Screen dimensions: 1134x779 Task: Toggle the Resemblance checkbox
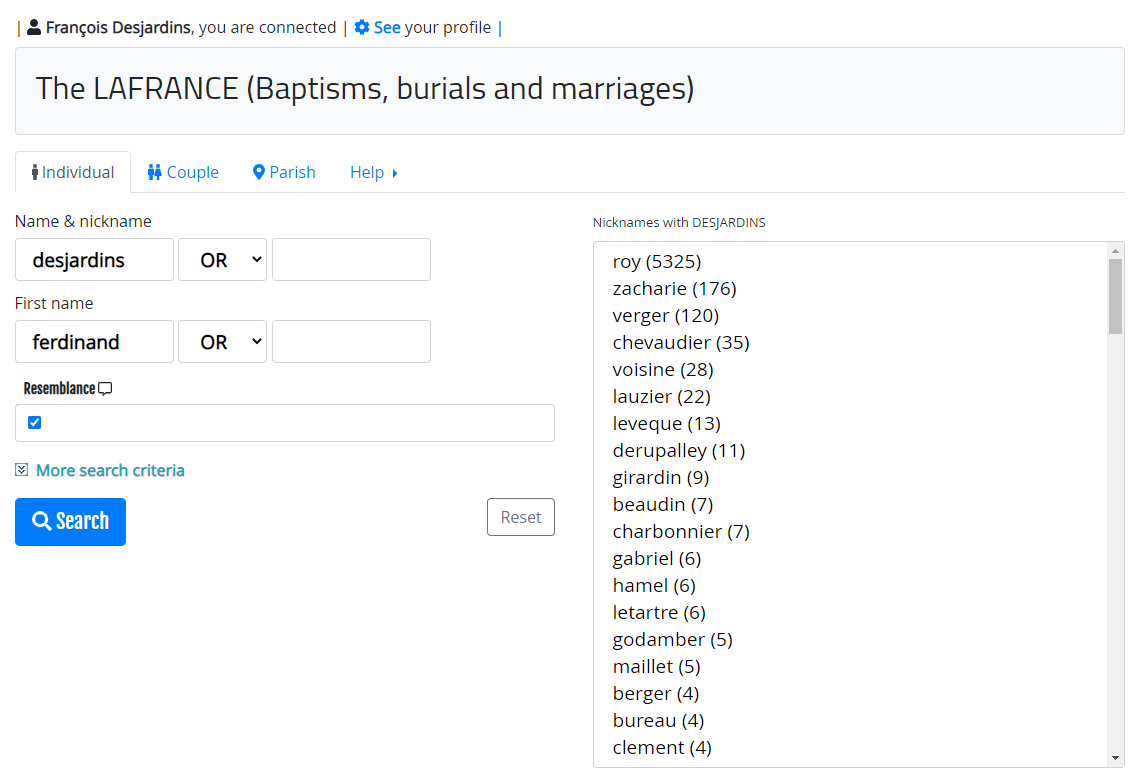point(35,422)
